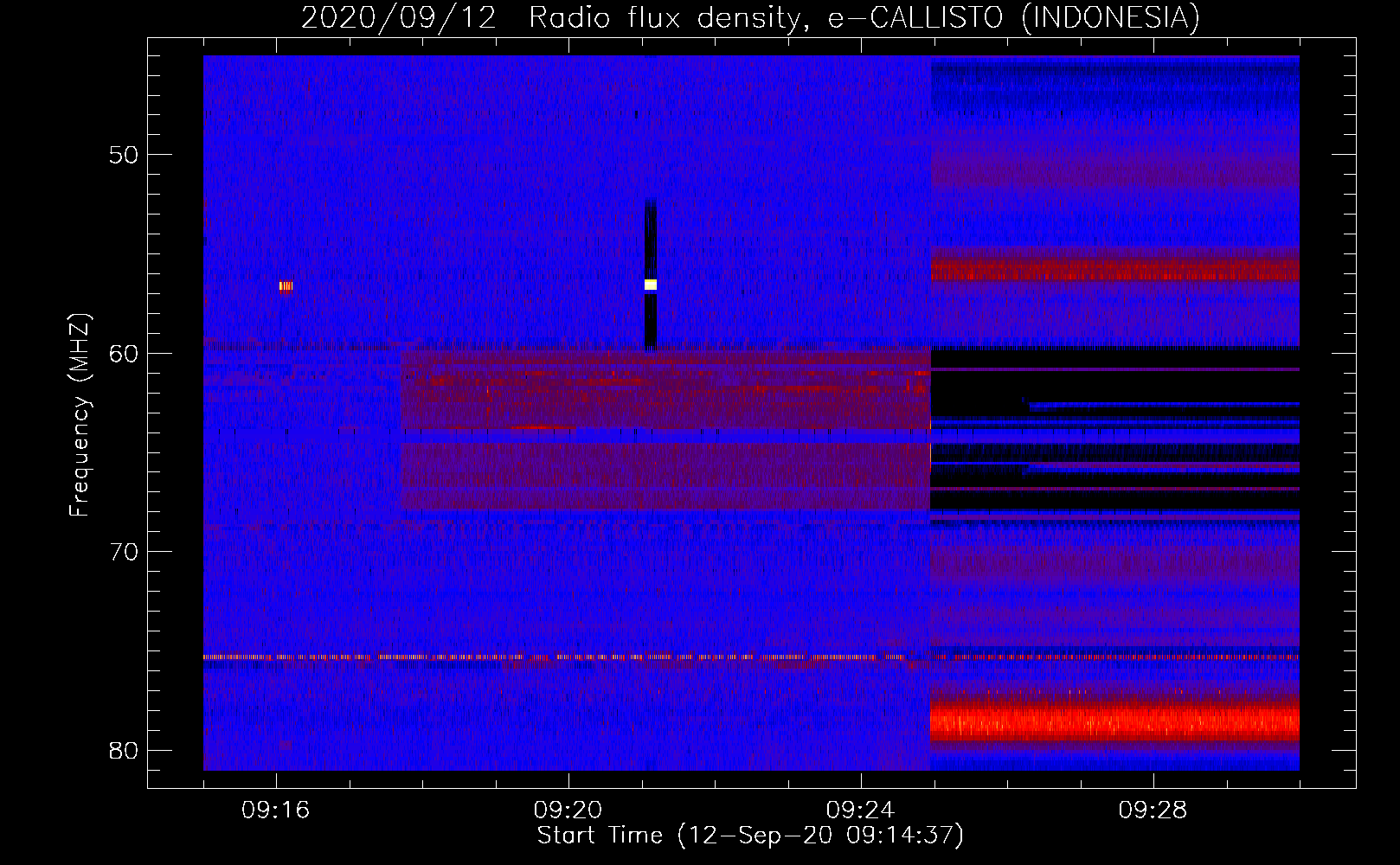The image size is (1400, 865).
Task: Click the 70 frequency tick label
Action: (124, 552)
